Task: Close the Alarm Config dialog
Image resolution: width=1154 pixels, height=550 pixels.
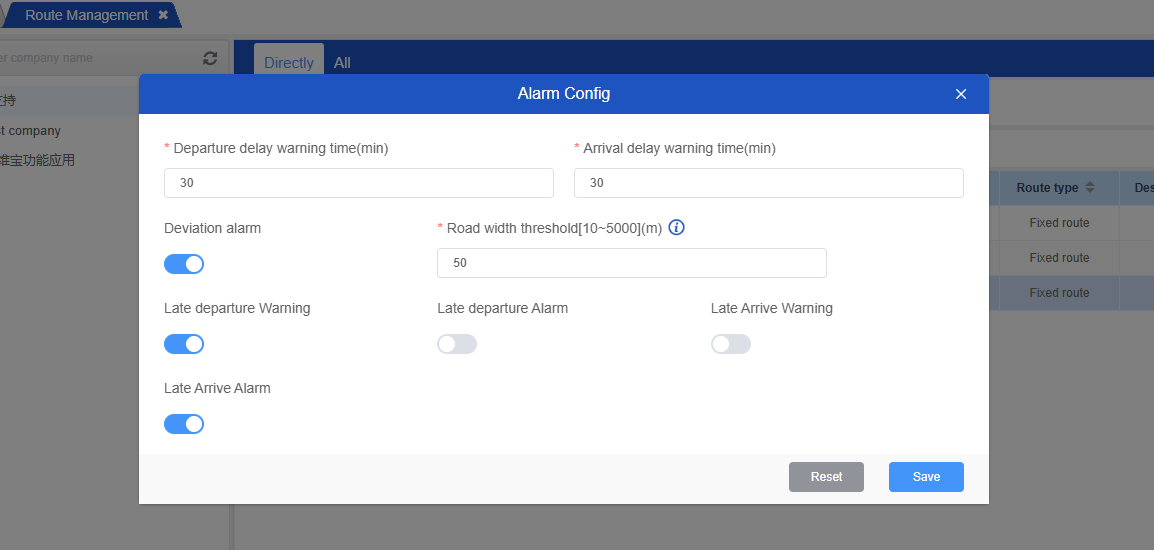Action: [x=961, y=94]
